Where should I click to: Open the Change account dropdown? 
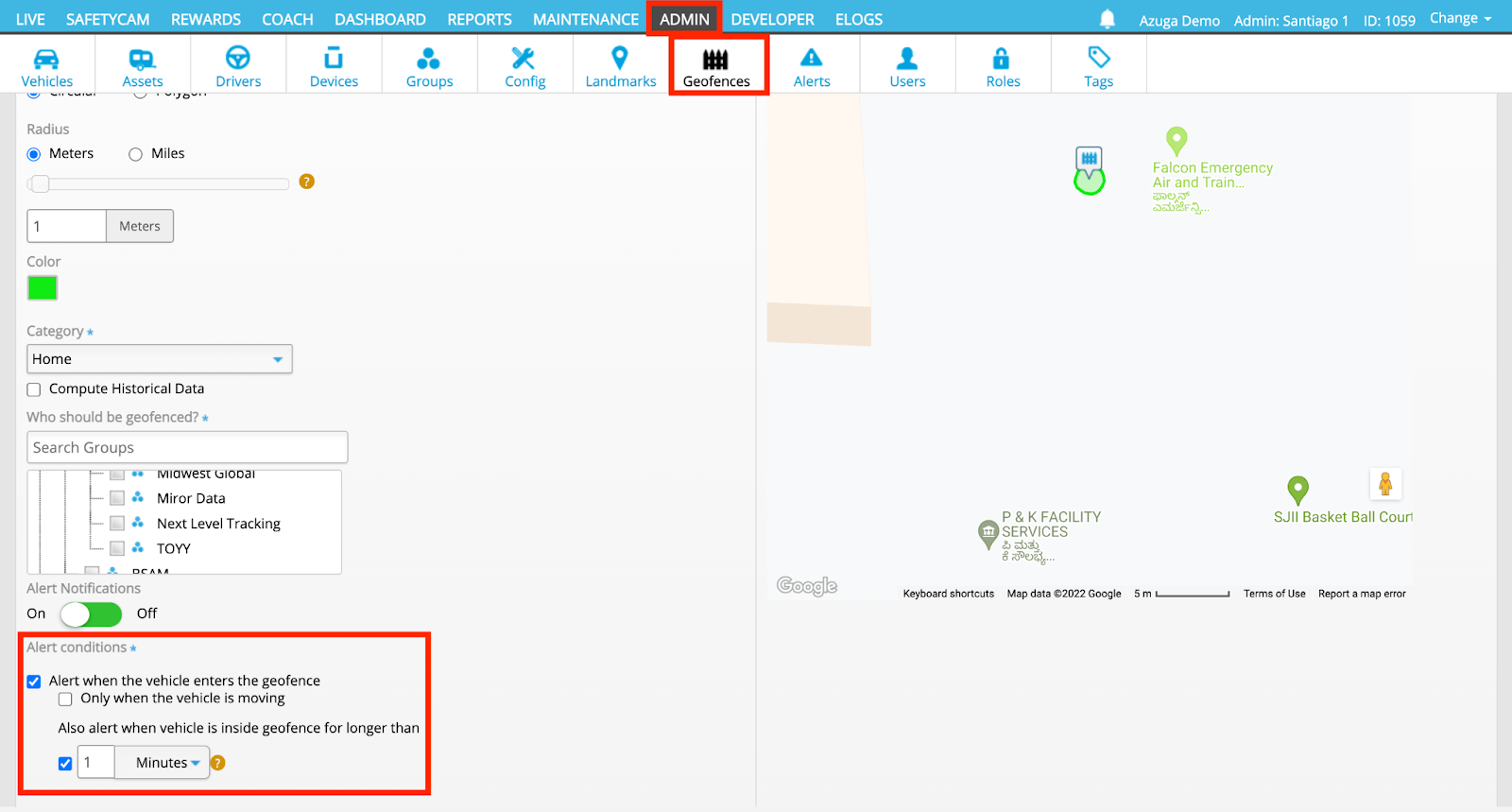(1460, 18)
